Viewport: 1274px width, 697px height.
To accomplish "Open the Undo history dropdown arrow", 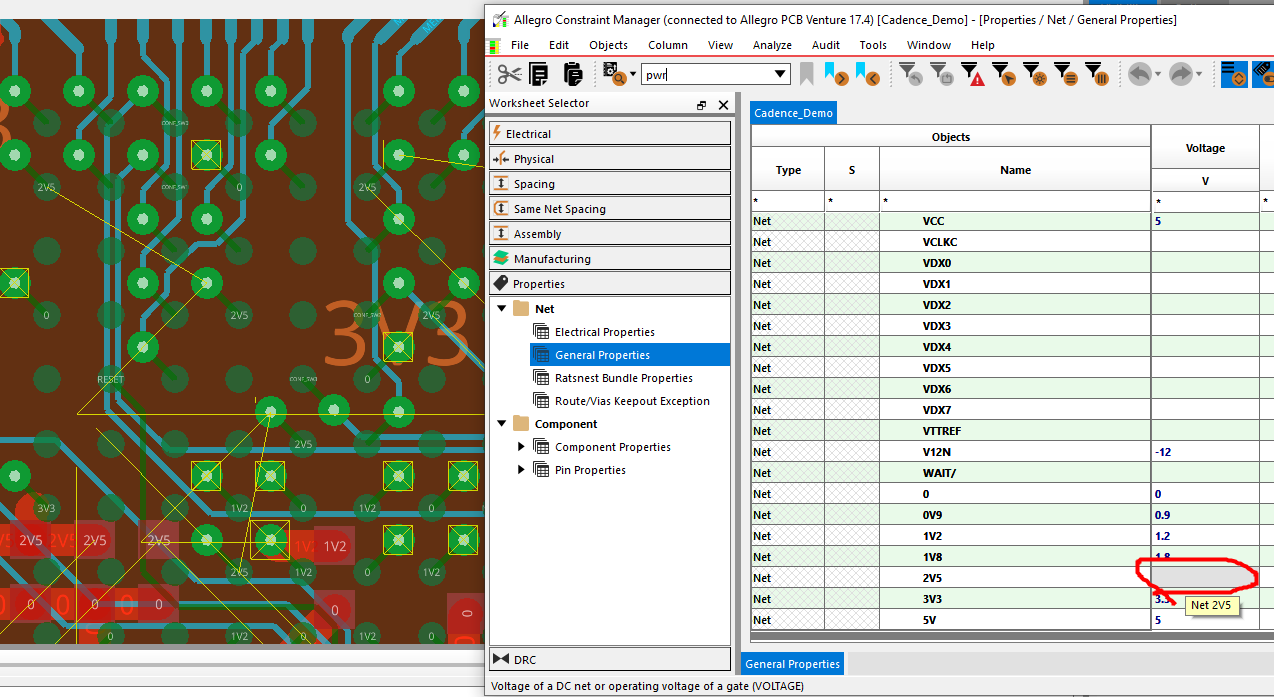I will (1158, 74).
